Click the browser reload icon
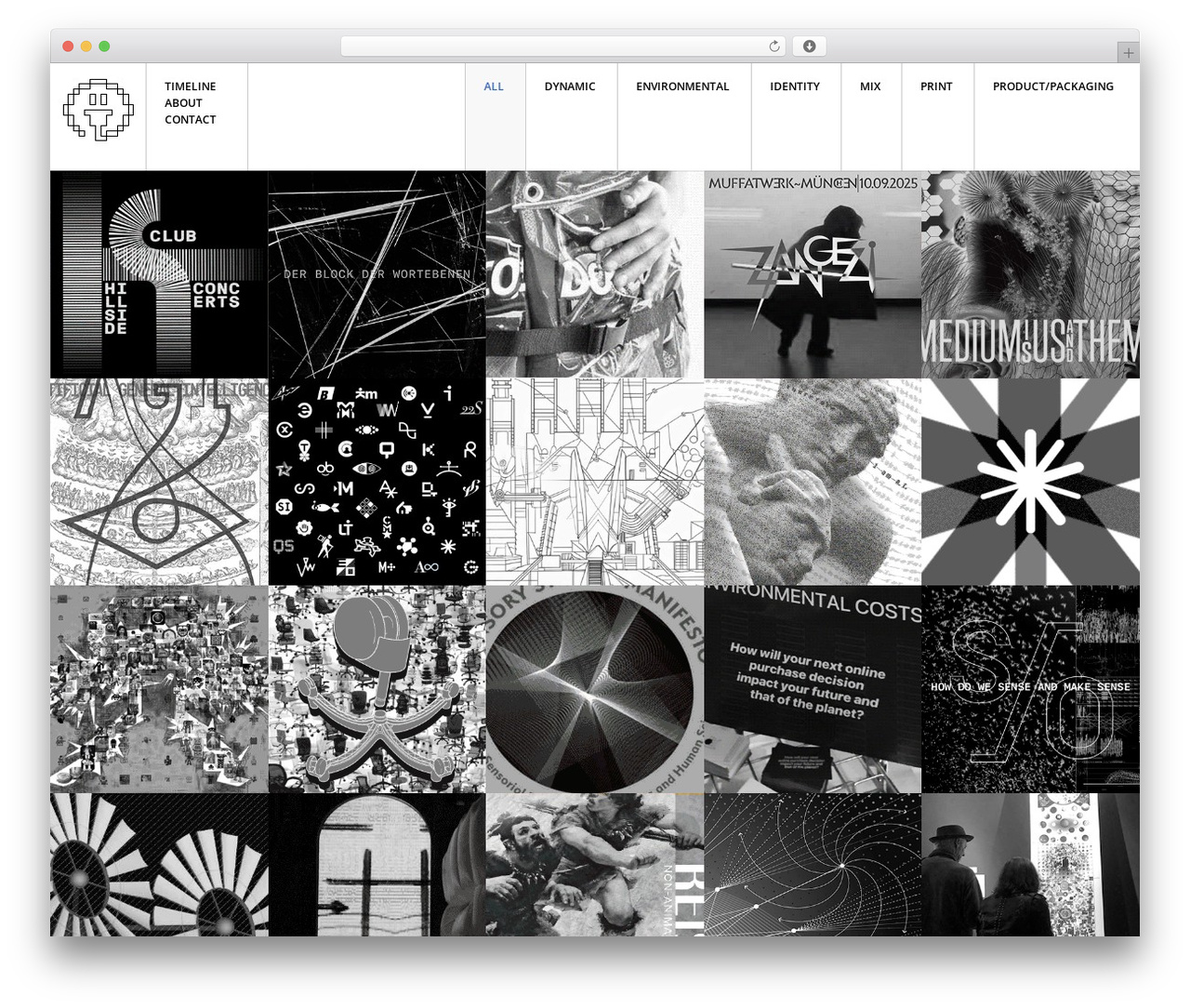 click(774, 46)
